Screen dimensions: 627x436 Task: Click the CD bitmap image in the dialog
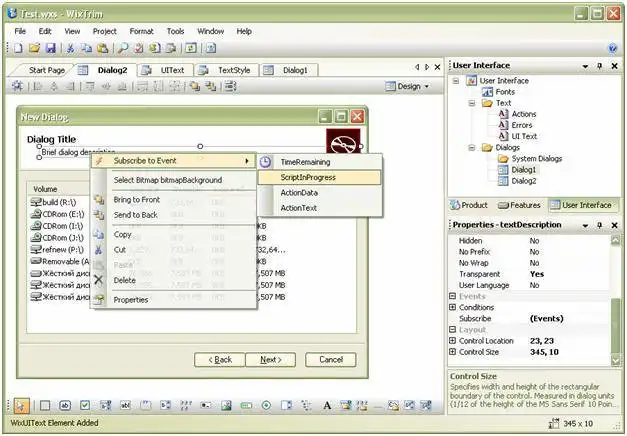click(343, 141)
